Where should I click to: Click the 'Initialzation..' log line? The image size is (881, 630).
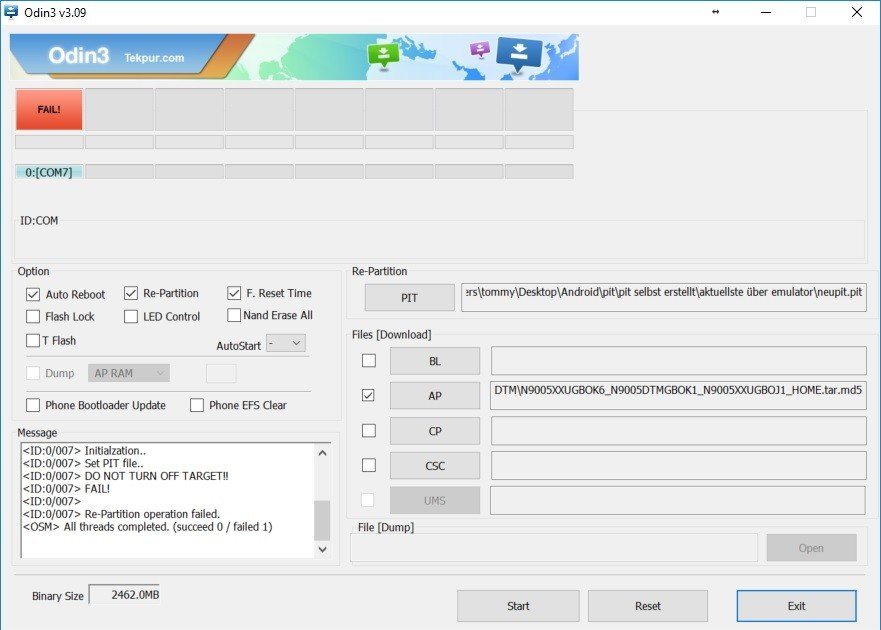coord(84,451)
